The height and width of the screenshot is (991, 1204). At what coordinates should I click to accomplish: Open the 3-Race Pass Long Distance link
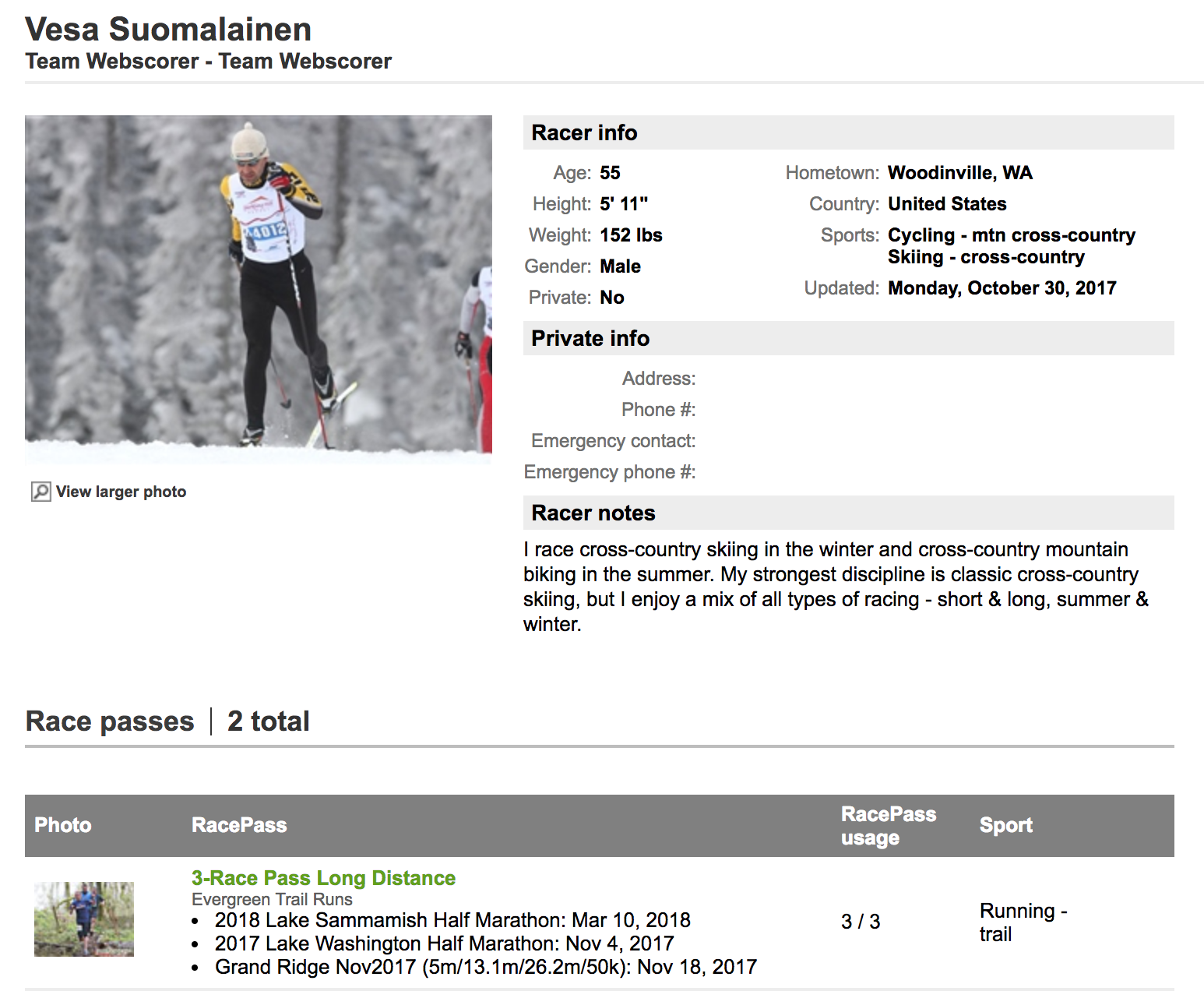(x=323, y=878)
